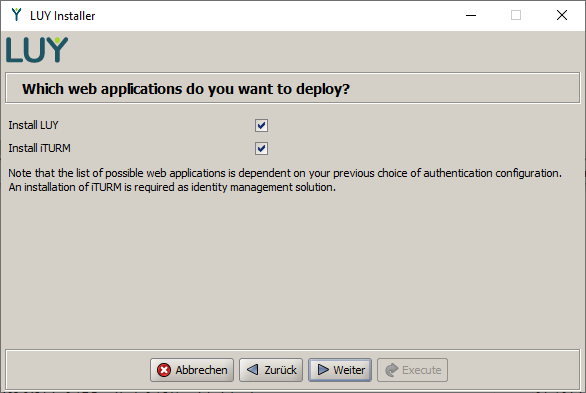Click the Install iTURM label text
The height and width of the screenshot is (393, 586).
[x=39, y=148]
